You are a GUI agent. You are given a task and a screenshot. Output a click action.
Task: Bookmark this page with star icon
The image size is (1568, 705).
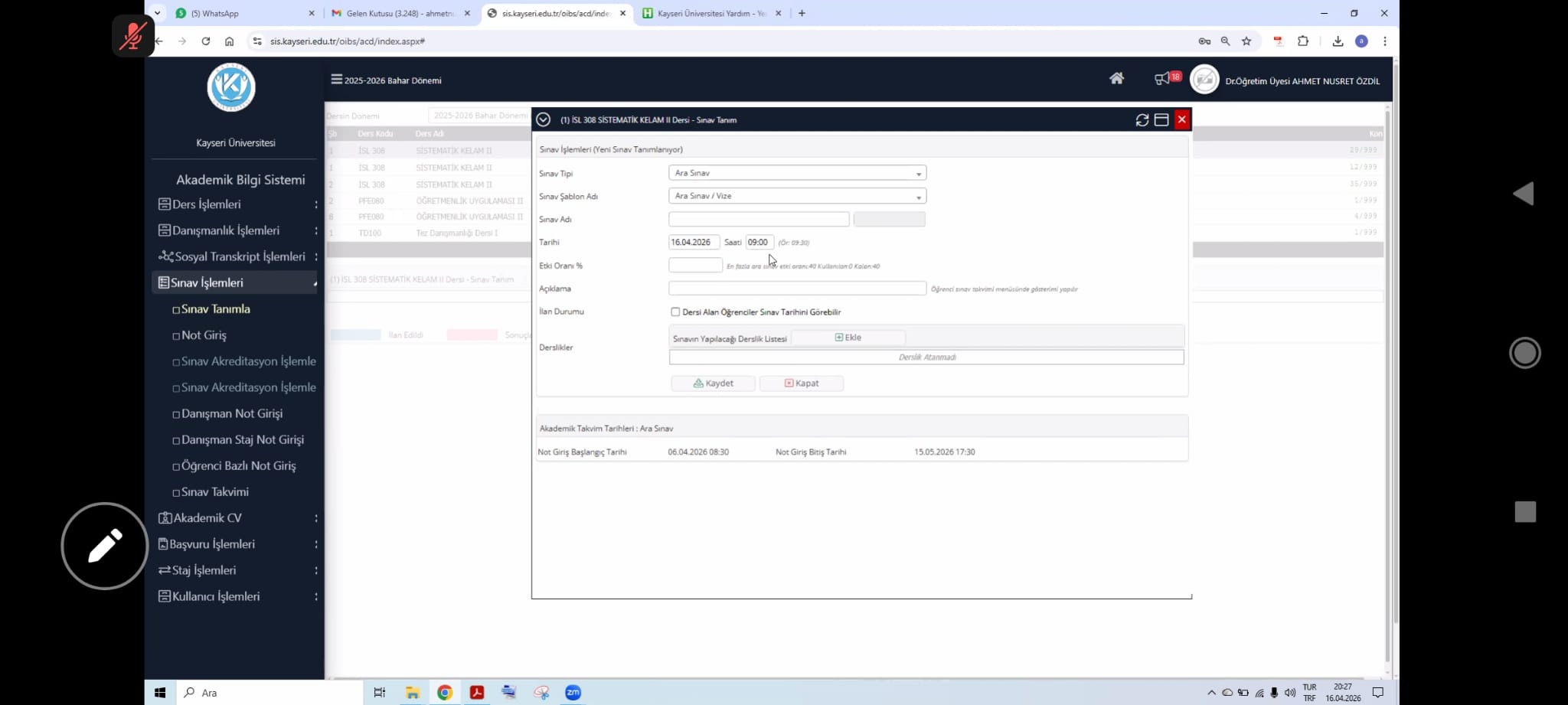(1246, 41)
